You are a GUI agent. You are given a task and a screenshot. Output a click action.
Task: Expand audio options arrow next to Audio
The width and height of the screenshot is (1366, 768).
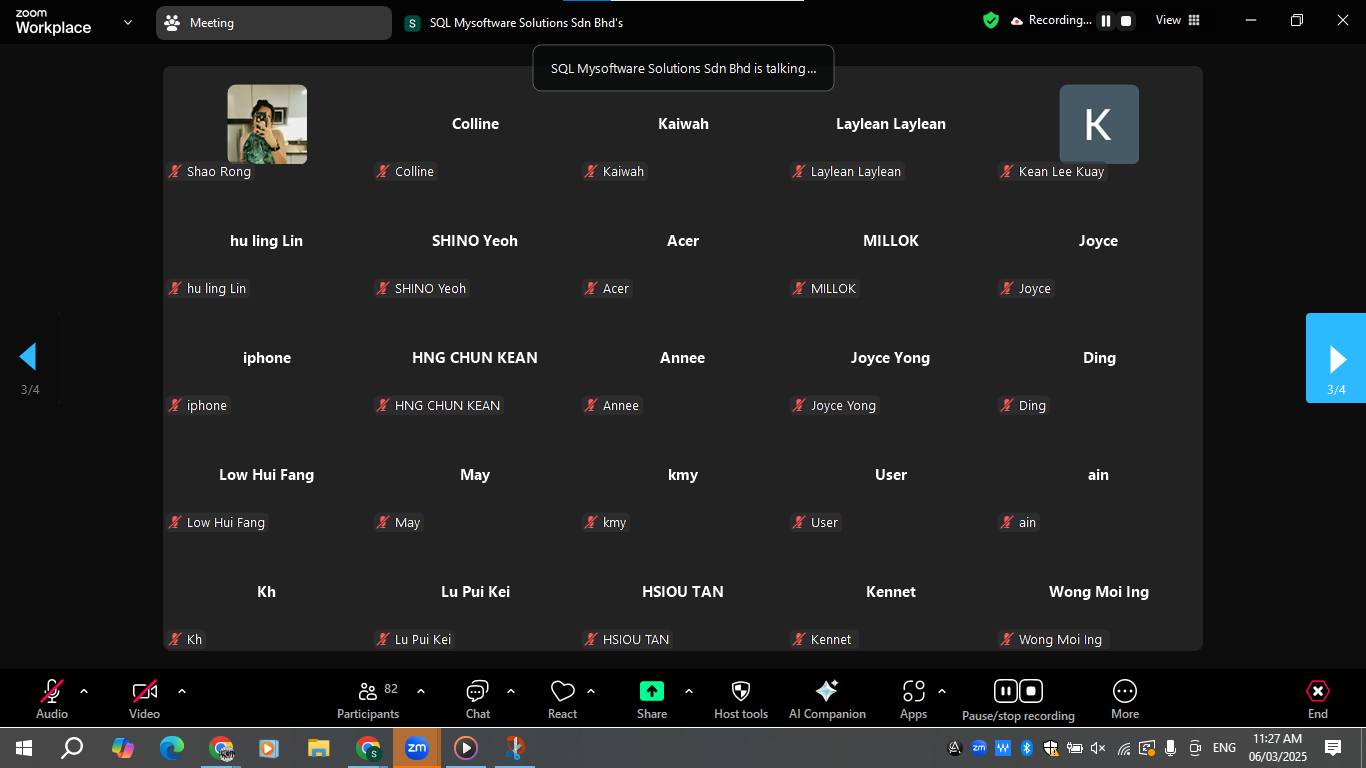tap(84, 691)
